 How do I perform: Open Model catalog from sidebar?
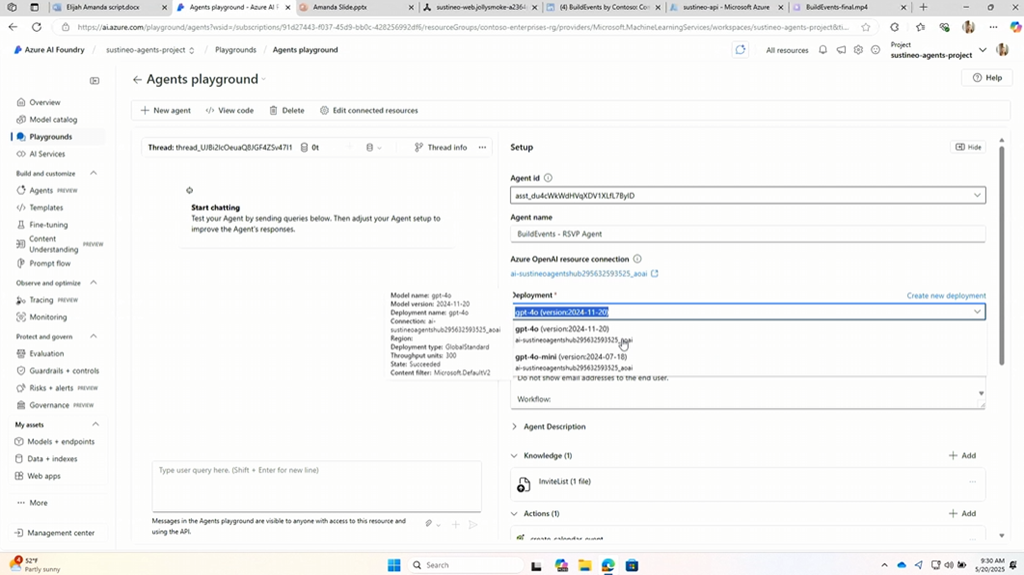click(53, 120)
